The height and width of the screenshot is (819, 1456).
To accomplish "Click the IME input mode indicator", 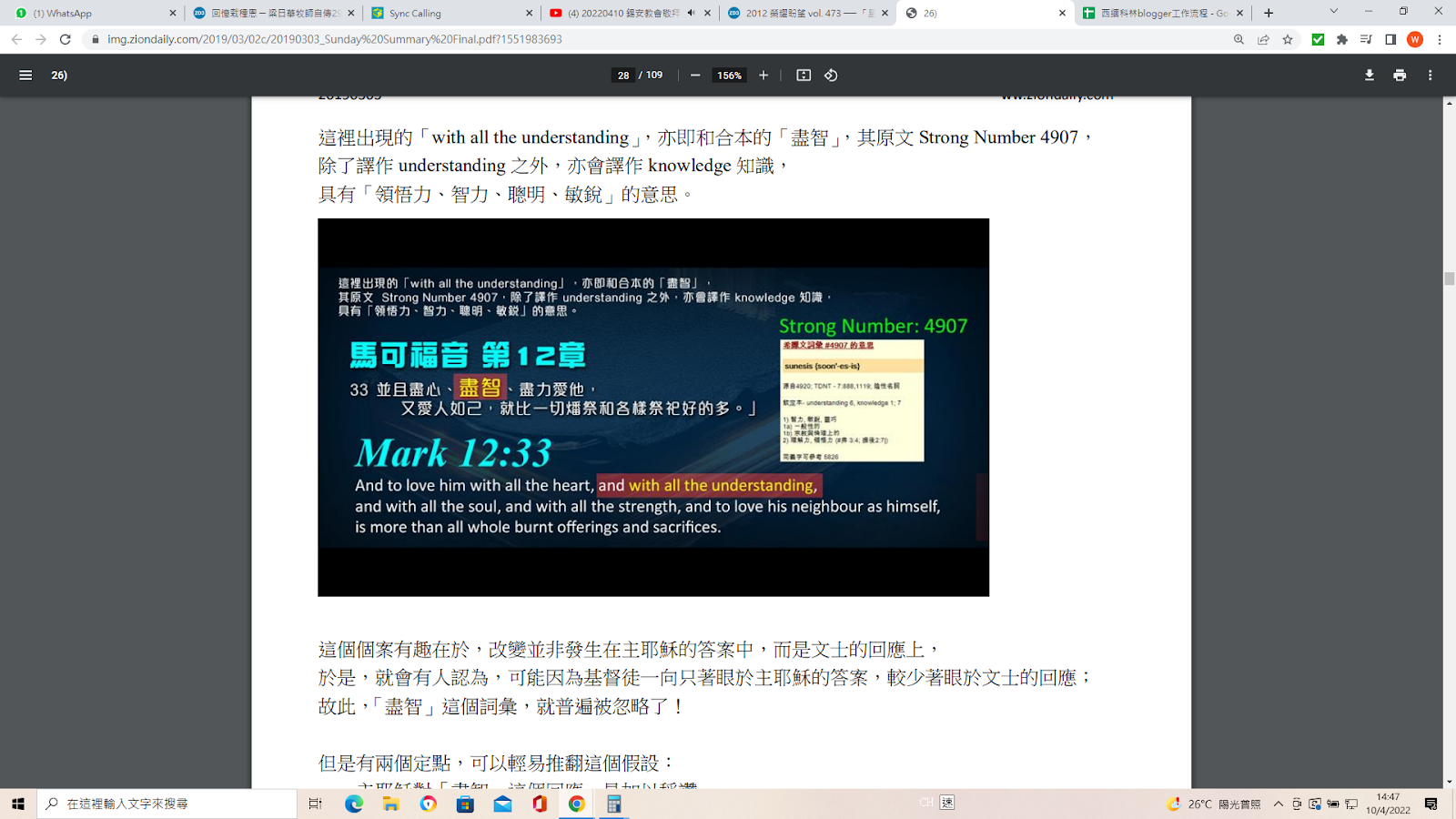I will [x=947, y=803].
